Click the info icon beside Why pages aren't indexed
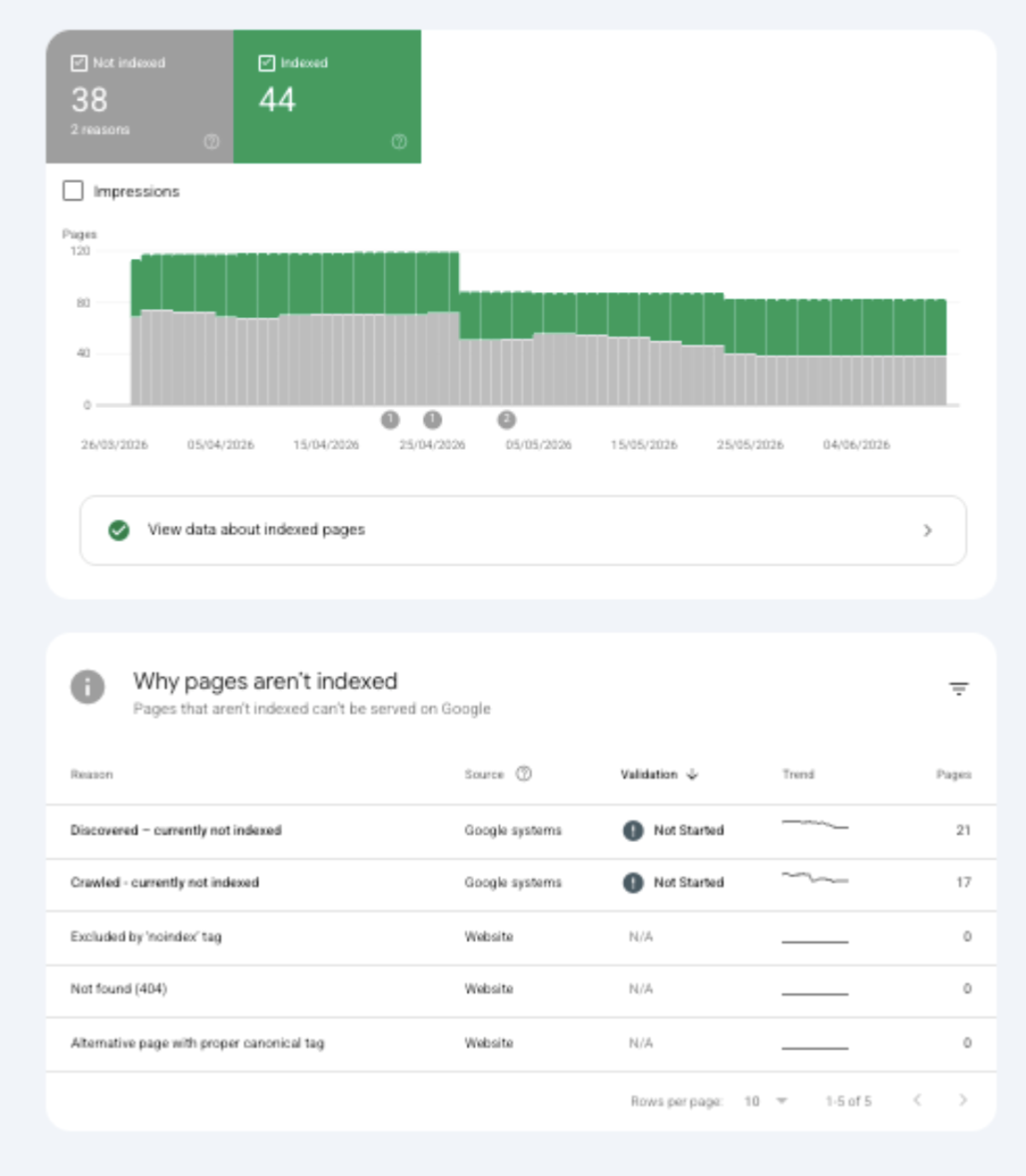The width and height of the screenshot is (1026, 1176). (87, 687)
